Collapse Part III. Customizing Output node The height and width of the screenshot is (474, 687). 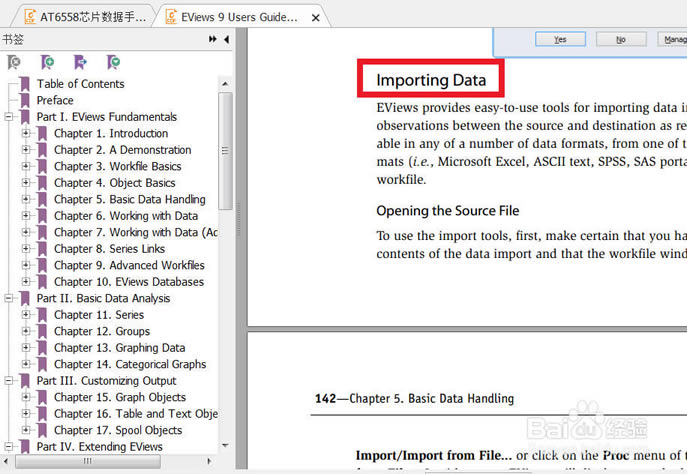tap(9, 381)
